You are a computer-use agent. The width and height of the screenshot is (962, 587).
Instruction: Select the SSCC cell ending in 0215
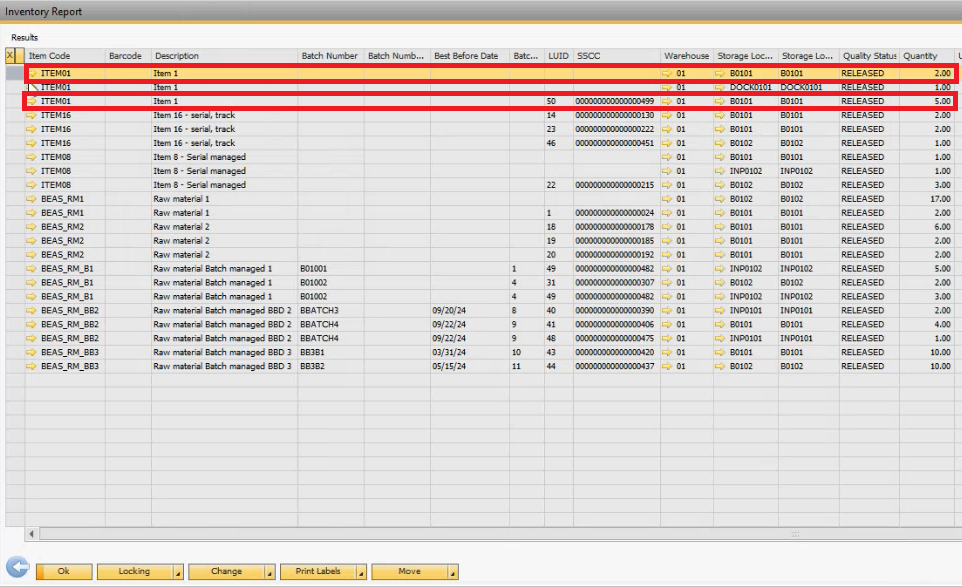pyautogui.click(x=615, y=185)
